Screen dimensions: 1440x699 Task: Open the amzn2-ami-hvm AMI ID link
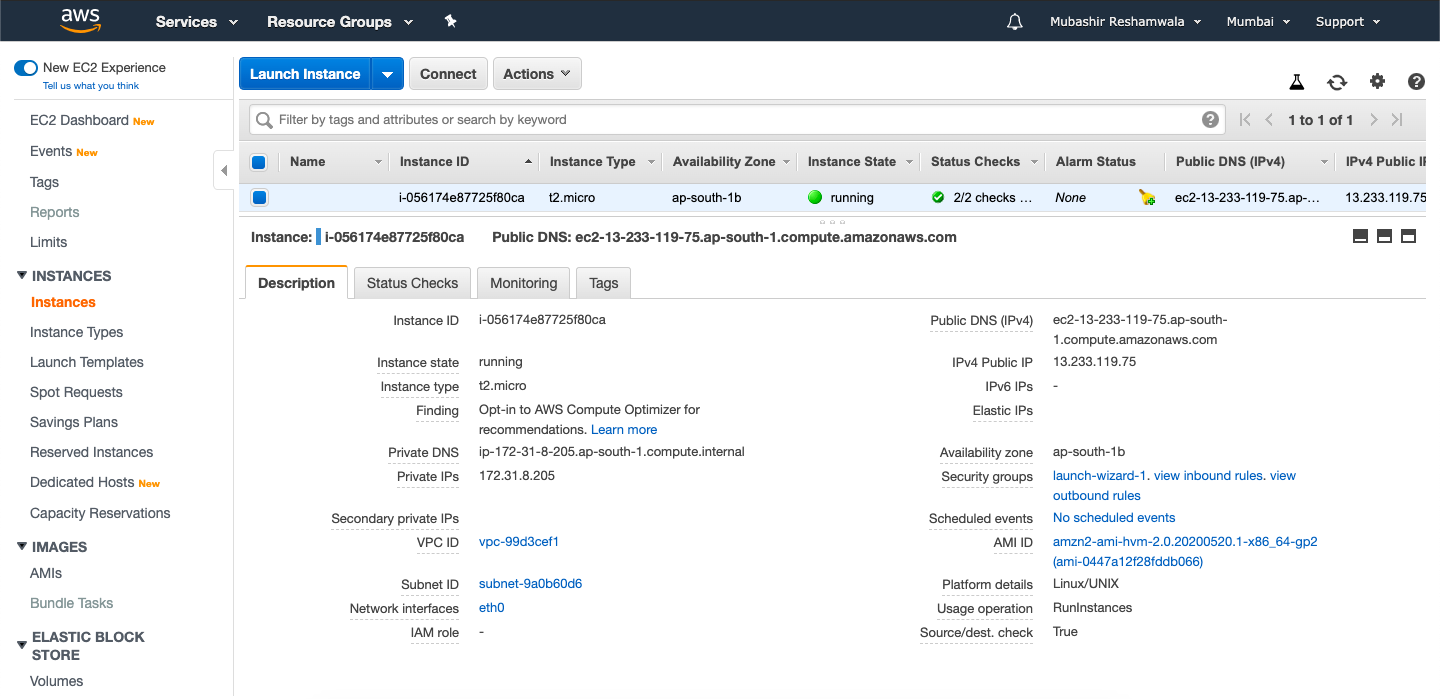[1185, 552]
